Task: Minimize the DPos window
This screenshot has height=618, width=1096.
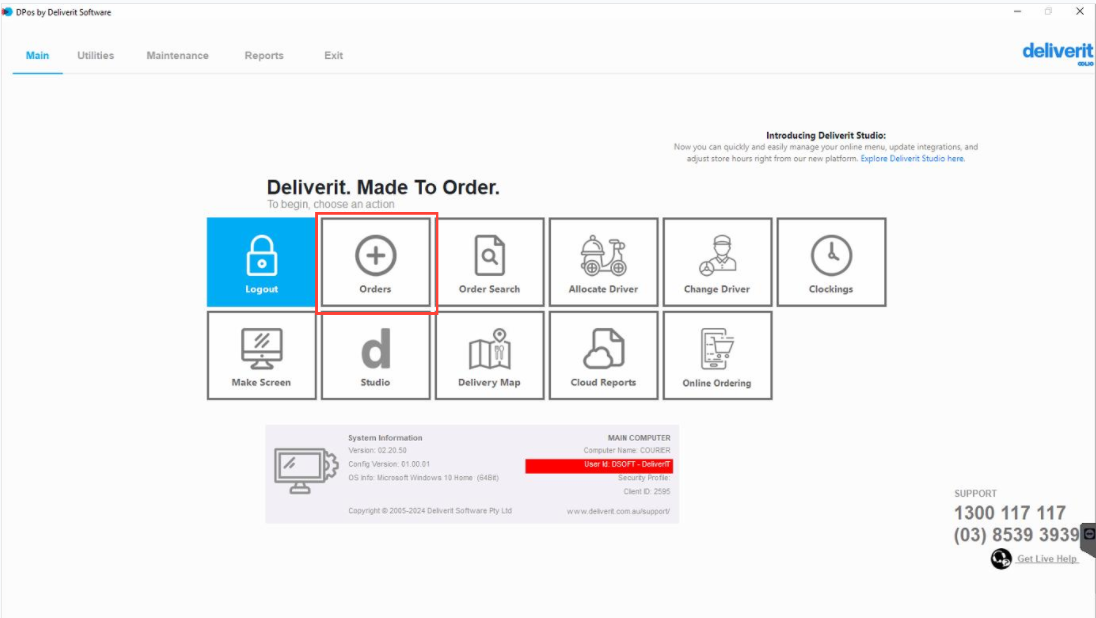Action: point(1018,12)
